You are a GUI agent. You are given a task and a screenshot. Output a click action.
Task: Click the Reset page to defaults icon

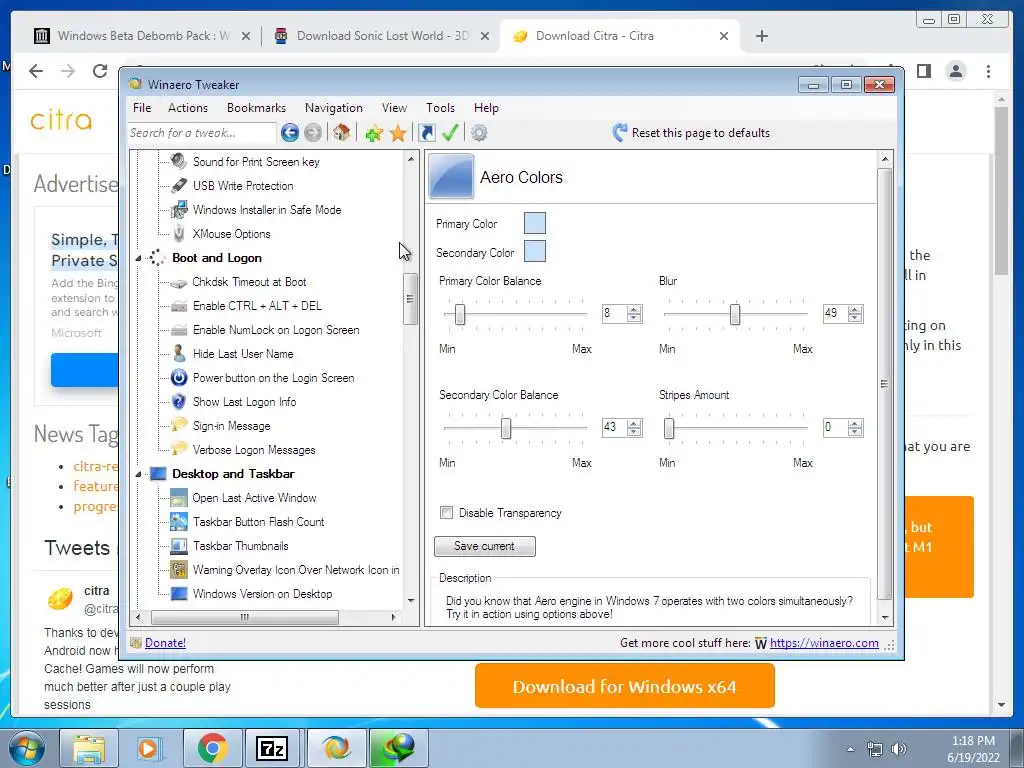620,133
